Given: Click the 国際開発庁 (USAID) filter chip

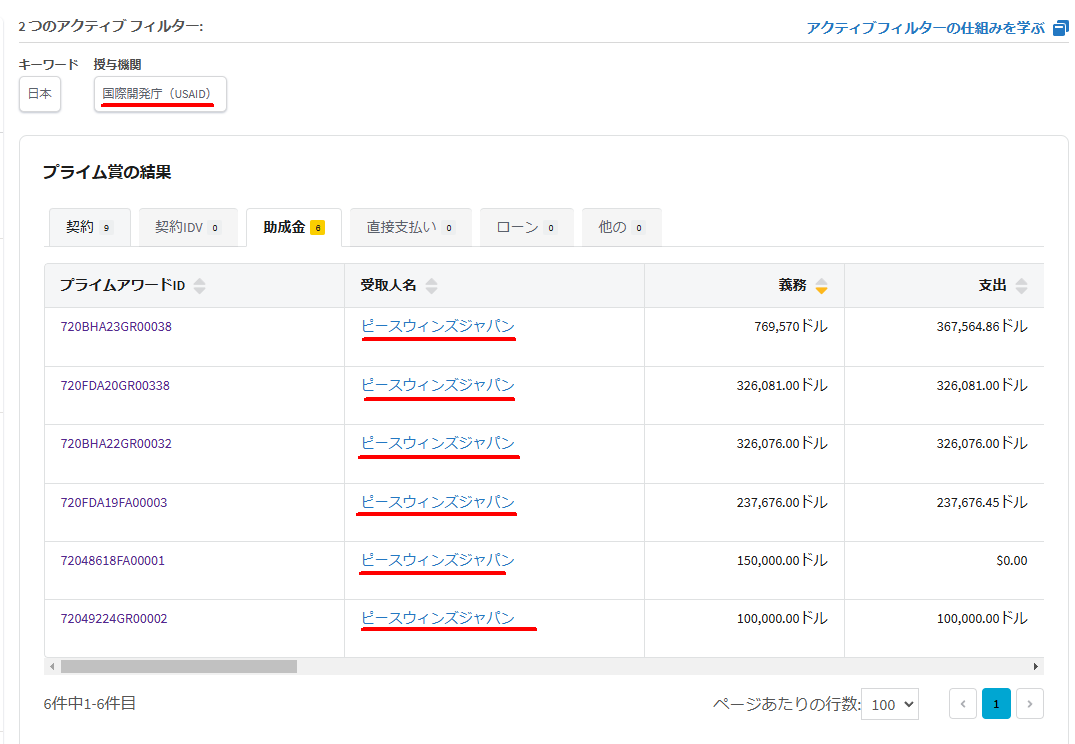Looking at the screenshot, I should pos(160,94).
